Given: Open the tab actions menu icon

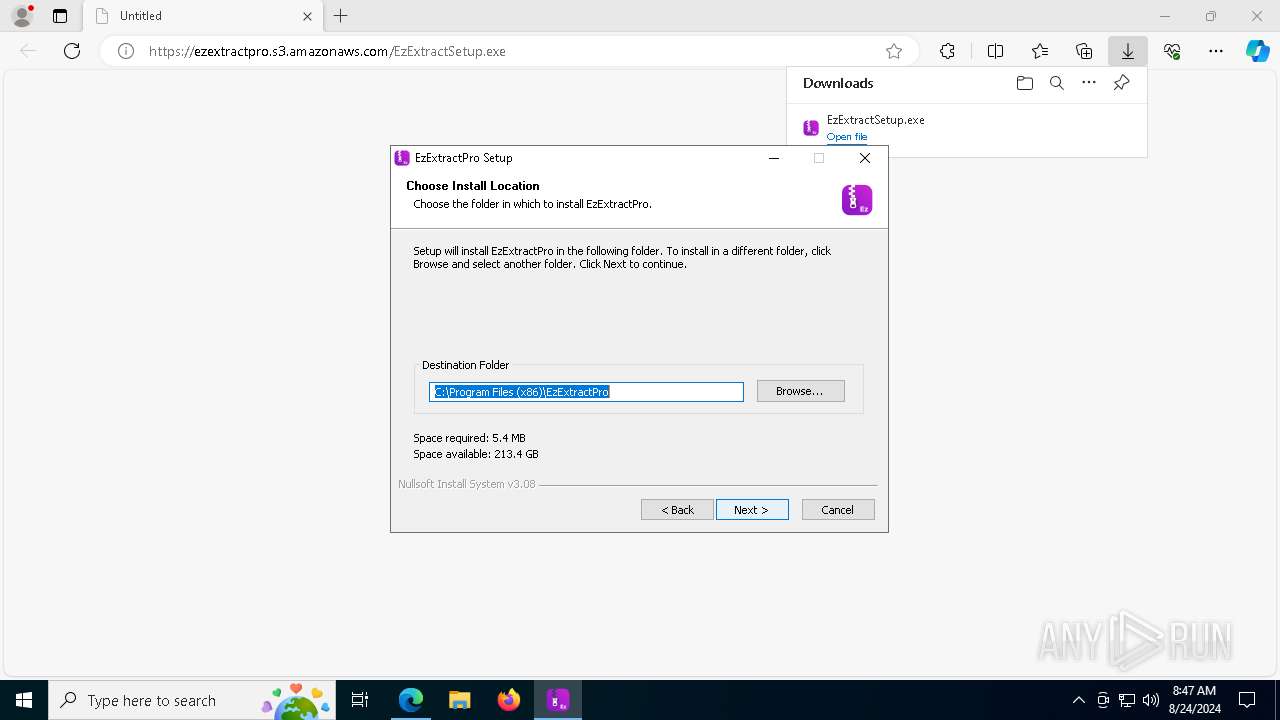Looking at the screenshot, I should 60,16.
